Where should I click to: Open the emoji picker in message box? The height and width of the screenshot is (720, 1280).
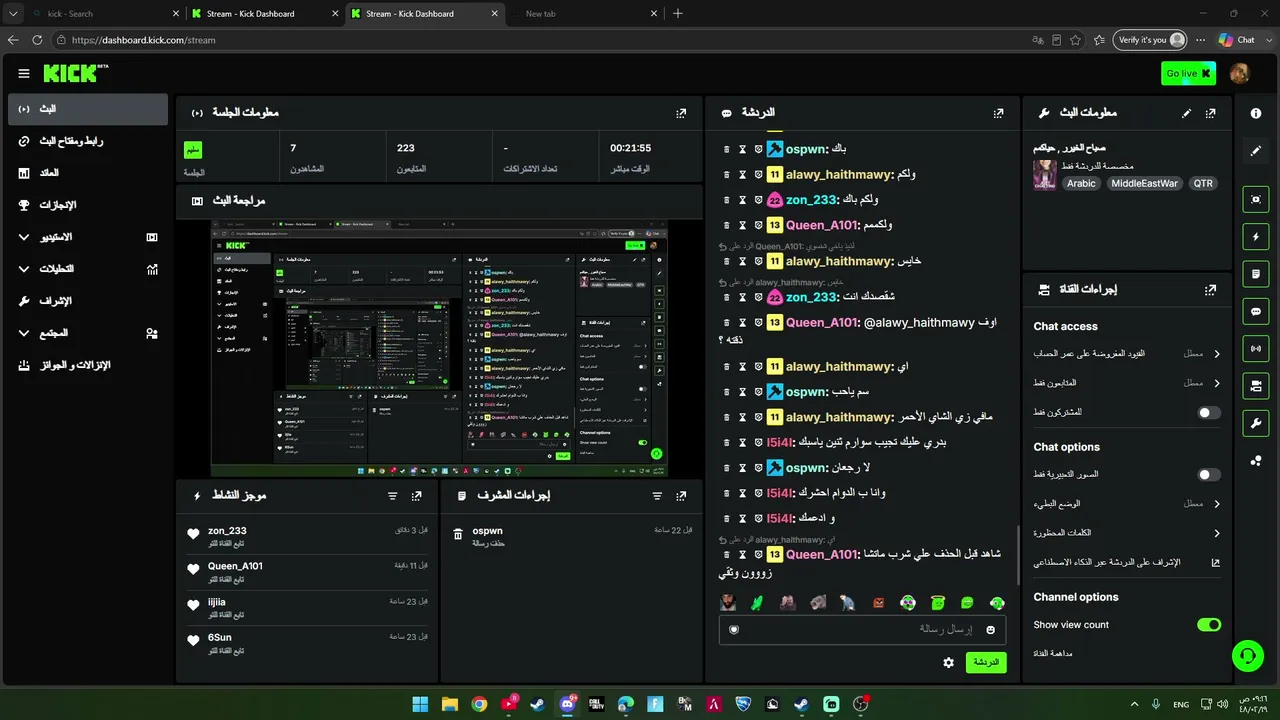point(991,629)
